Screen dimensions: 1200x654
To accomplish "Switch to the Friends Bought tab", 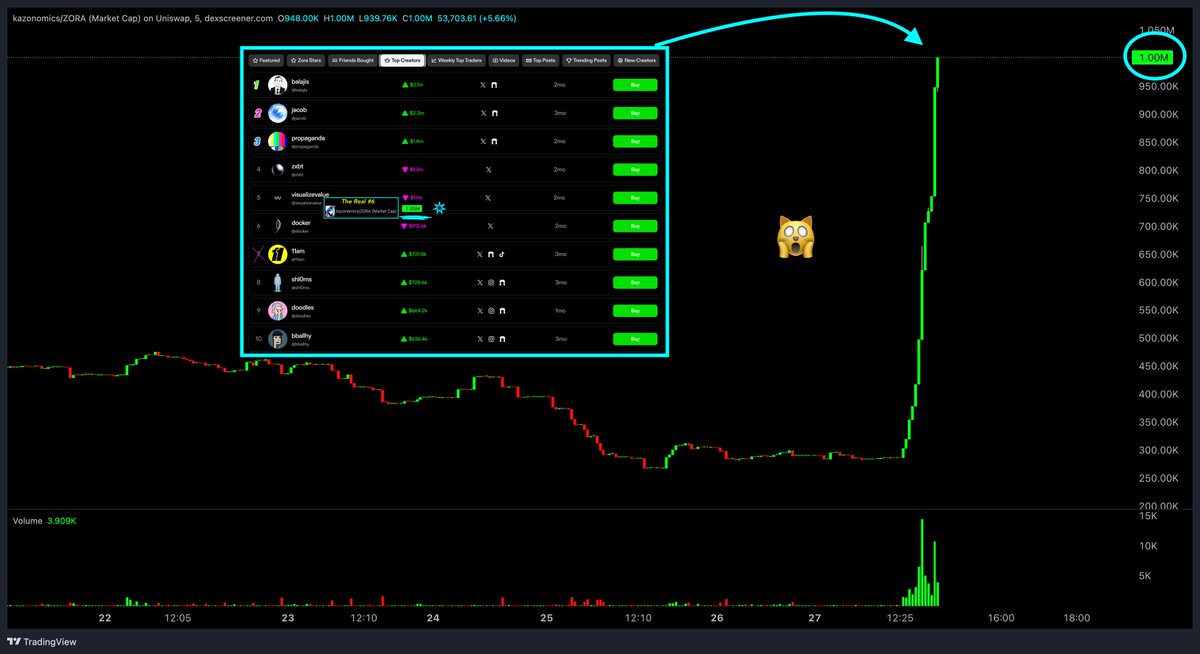I will tap(353, 60).
